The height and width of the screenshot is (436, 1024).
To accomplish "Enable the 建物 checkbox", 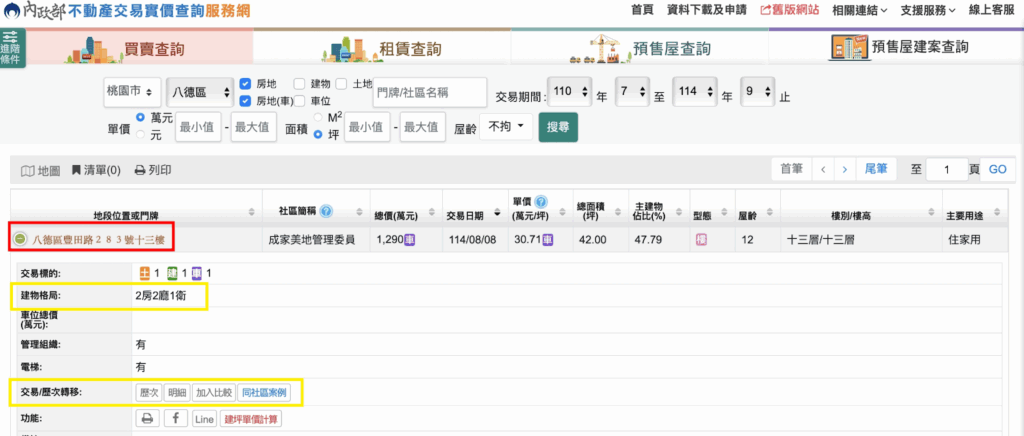I will click(x=299, y=84).
